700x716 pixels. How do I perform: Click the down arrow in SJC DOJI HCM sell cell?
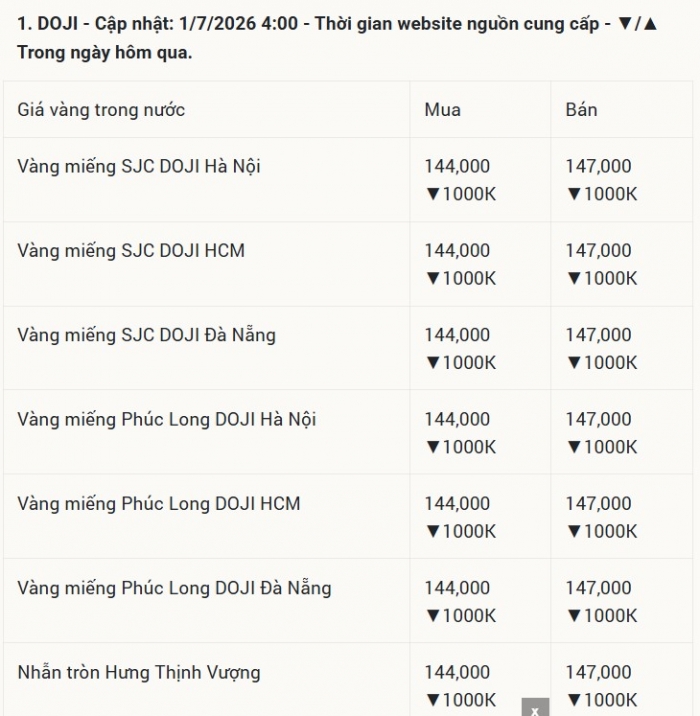click(x=574, y=279)
